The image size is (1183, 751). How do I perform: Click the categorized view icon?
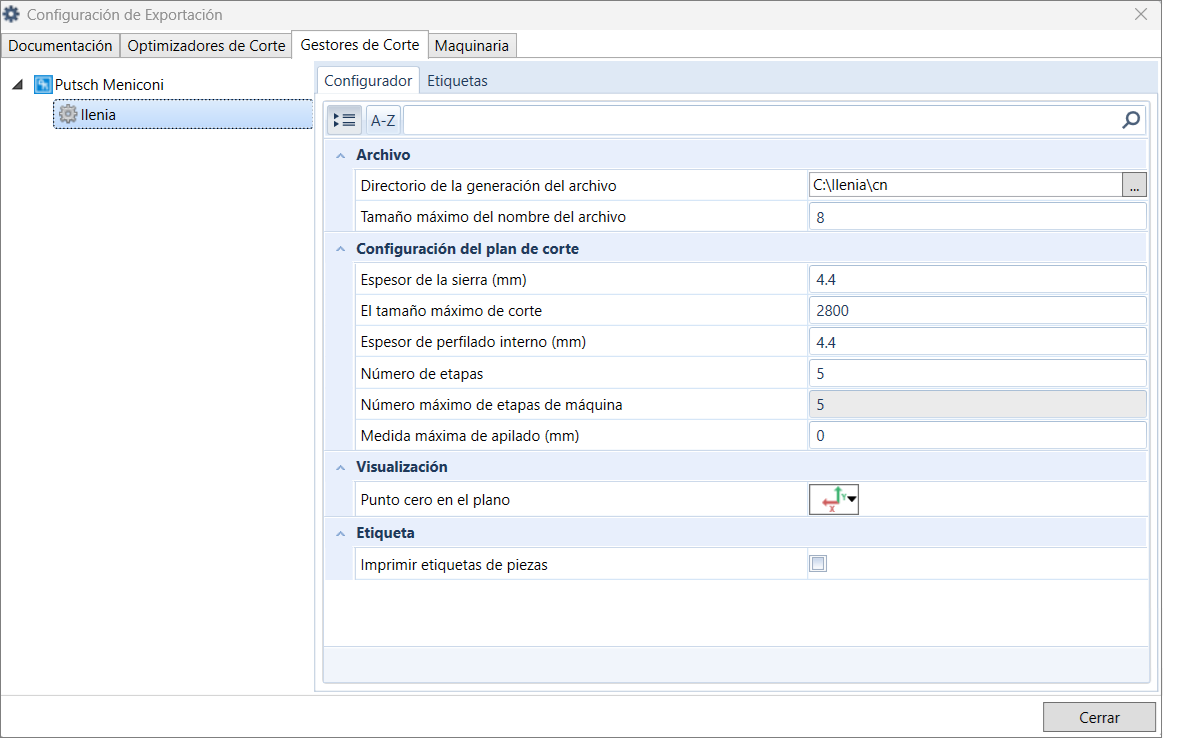pyautogui.click(x=344, y=120)
